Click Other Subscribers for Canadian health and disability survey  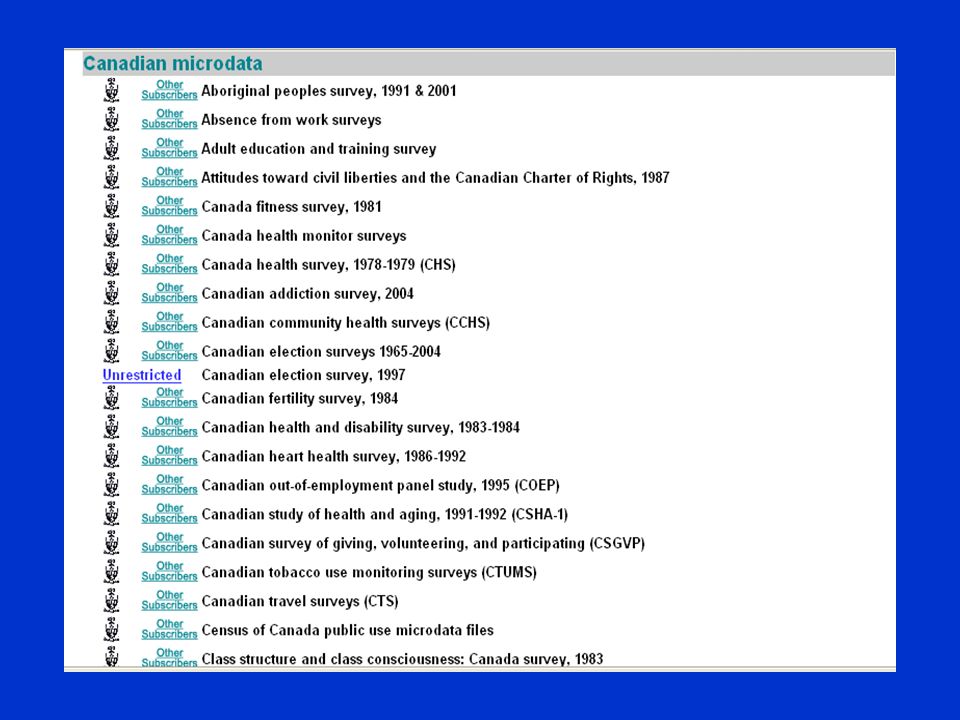click(170, 426)
